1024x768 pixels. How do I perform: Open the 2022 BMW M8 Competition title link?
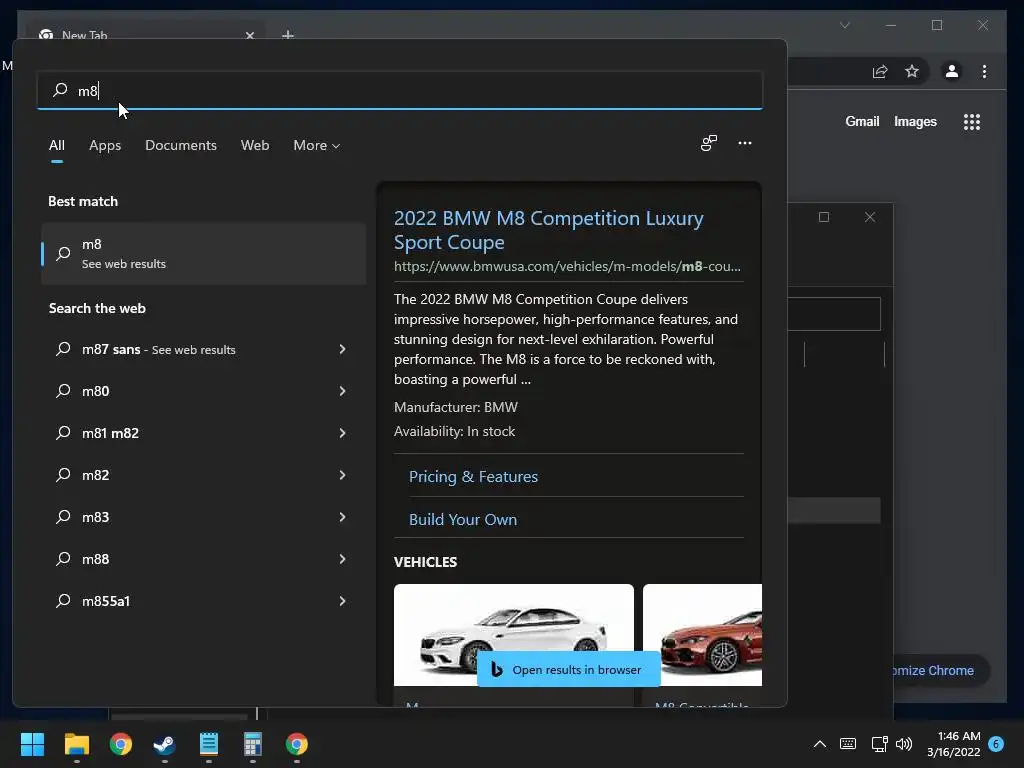tap(549, 230)
